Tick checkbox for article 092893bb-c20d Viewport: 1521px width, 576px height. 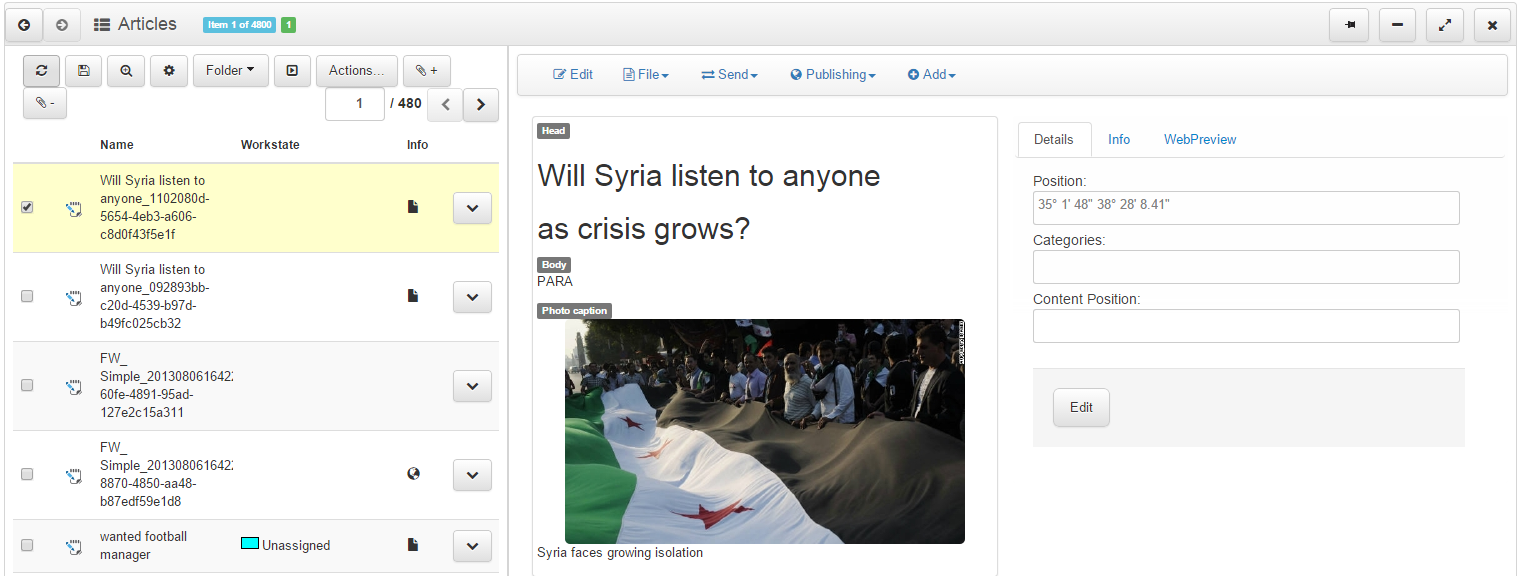click(x=27, y=296)
